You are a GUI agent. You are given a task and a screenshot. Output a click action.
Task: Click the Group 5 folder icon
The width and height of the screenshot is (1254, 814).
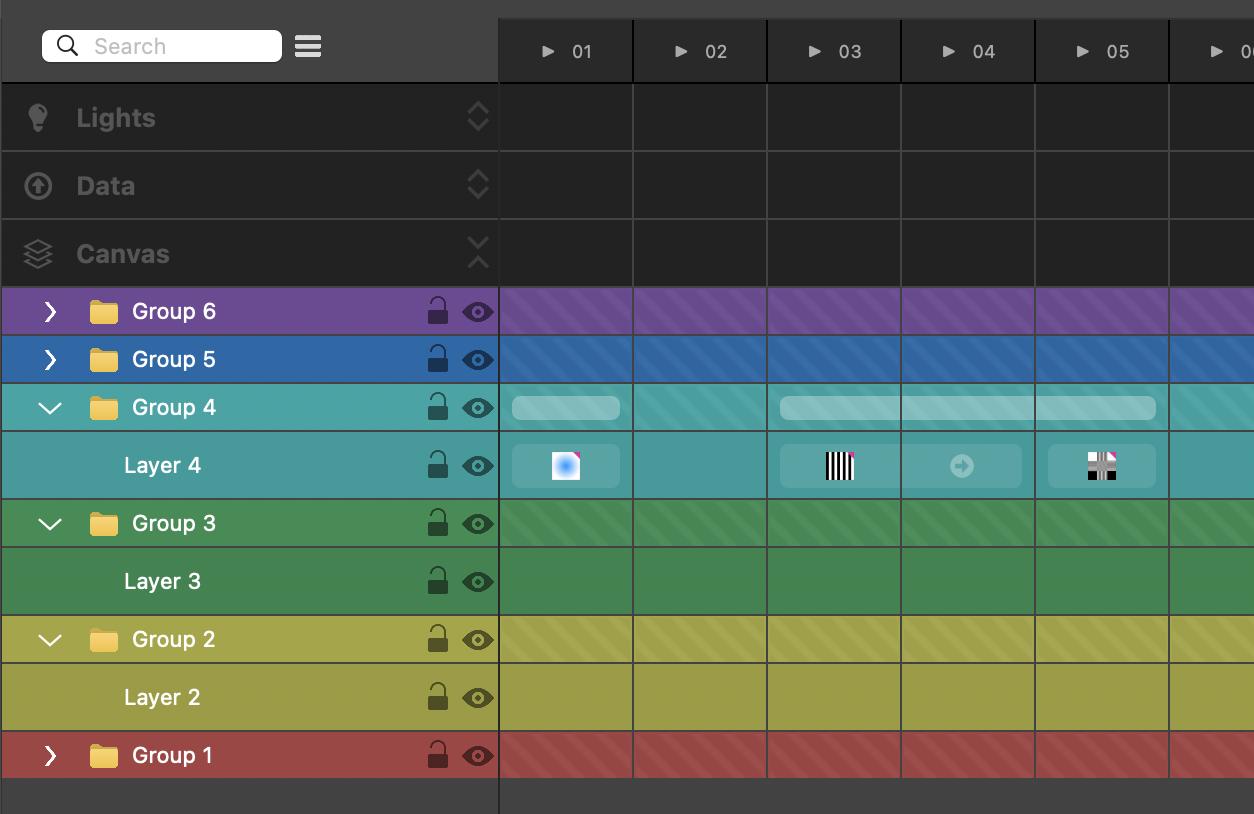(x=104, y=360)
